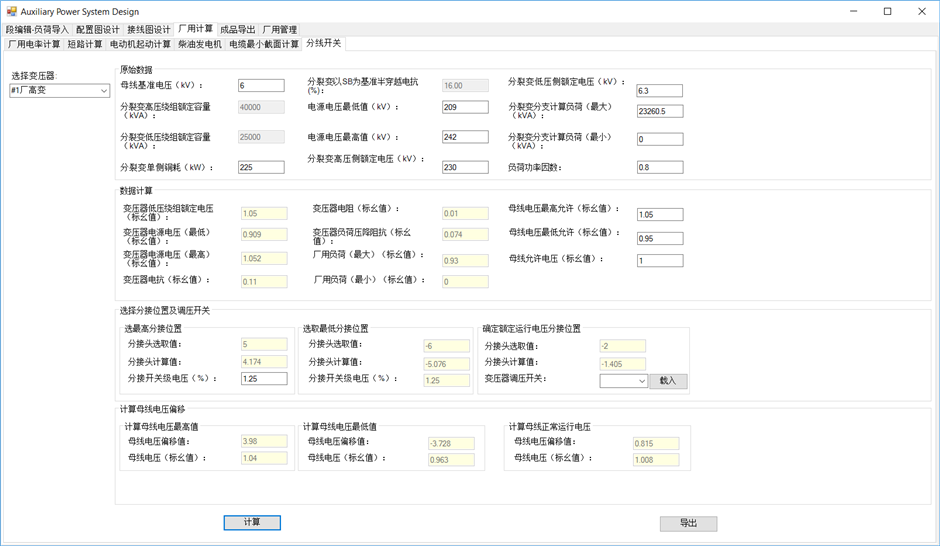Viewport: 940px width, 546px height.
Task: Open the 选择变压器 dropdown showing #1厂高变
Action: coord(59,91)
